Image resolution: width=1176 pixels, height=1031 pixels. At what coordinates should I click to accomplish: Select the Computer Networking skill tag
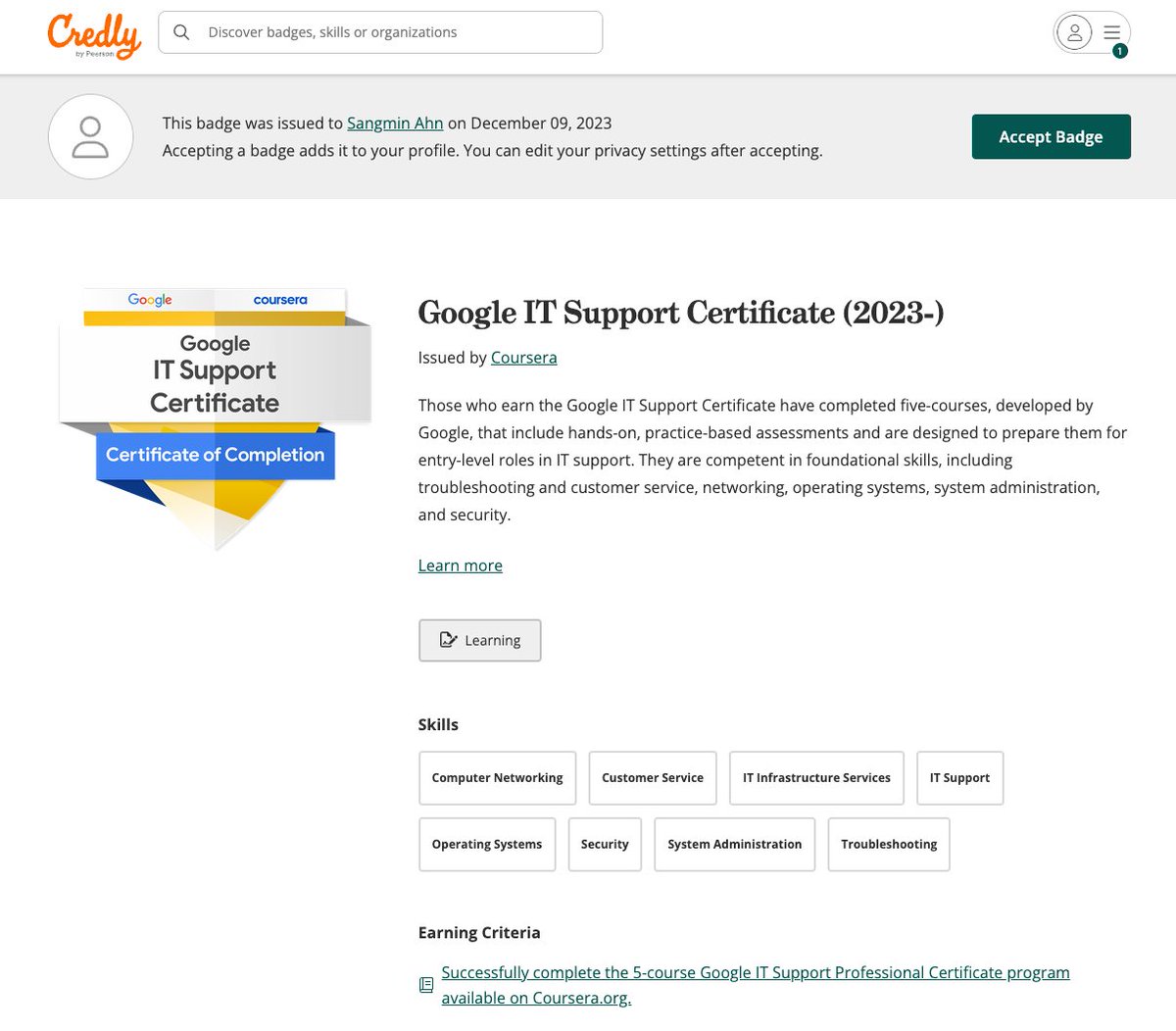click(x=497, y=777)
